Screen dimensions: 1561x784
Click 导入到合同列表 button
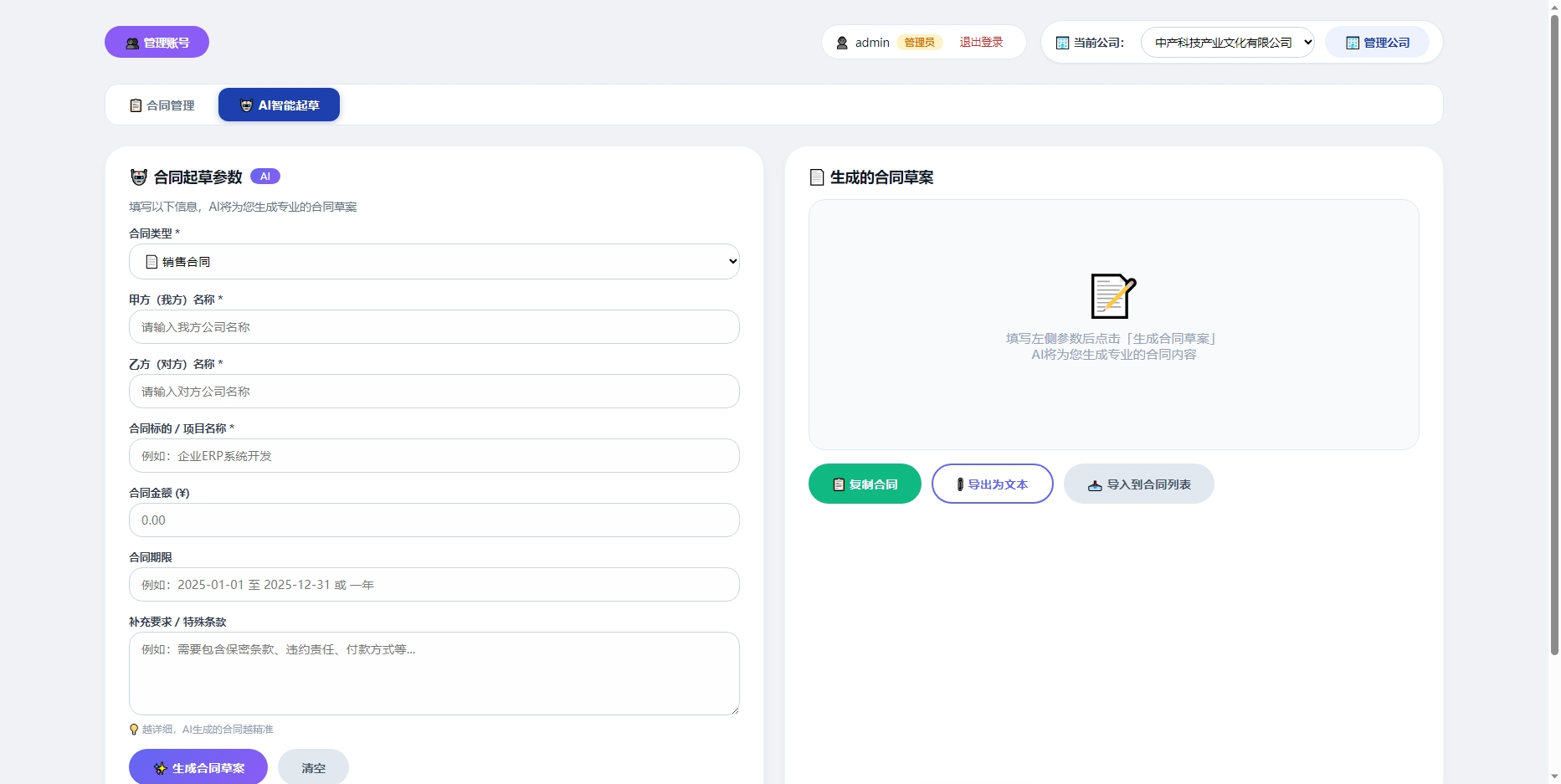[1138, 484]
